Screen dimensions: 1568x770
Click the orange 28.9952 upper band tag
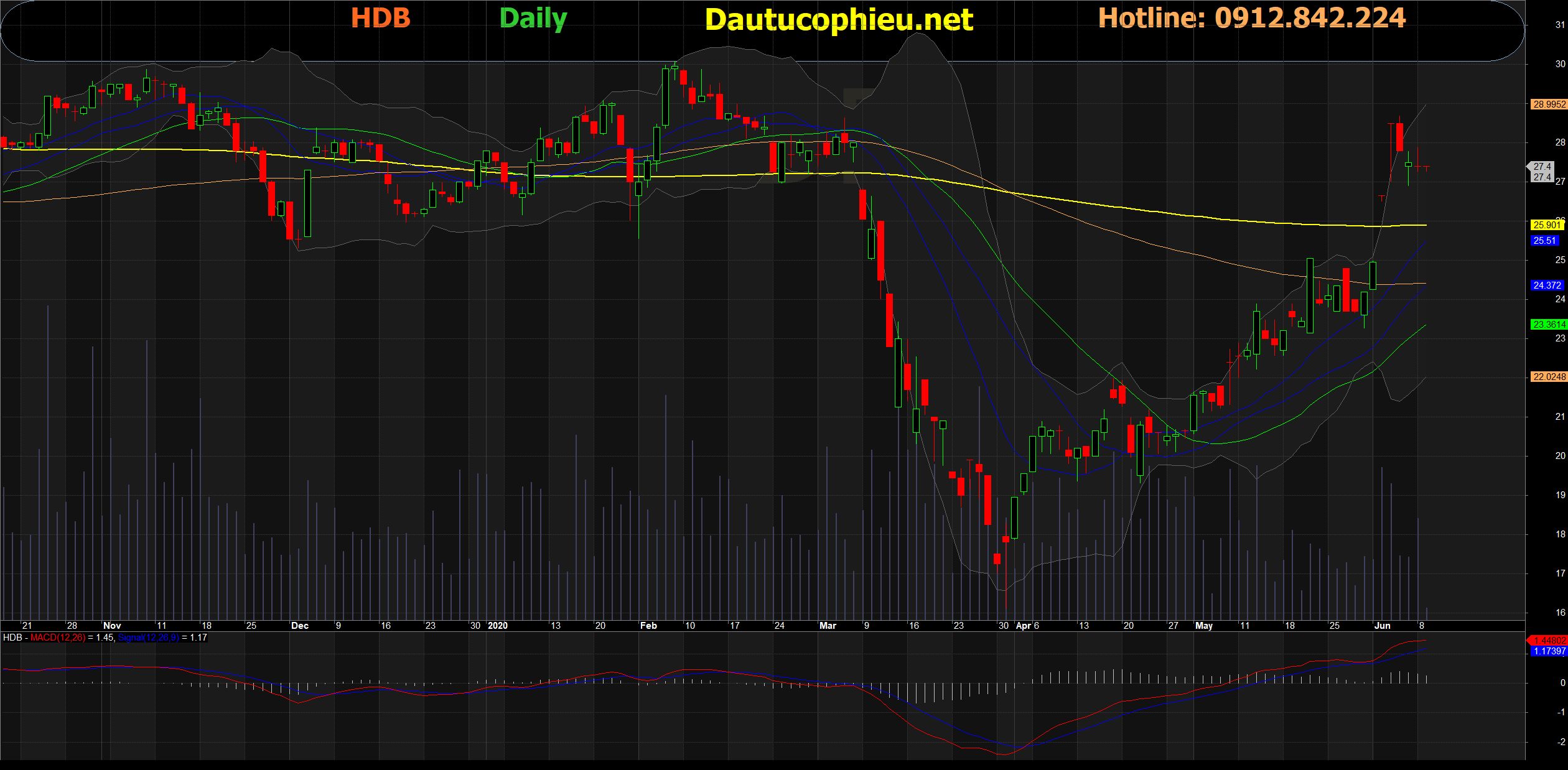(1549, 104)
